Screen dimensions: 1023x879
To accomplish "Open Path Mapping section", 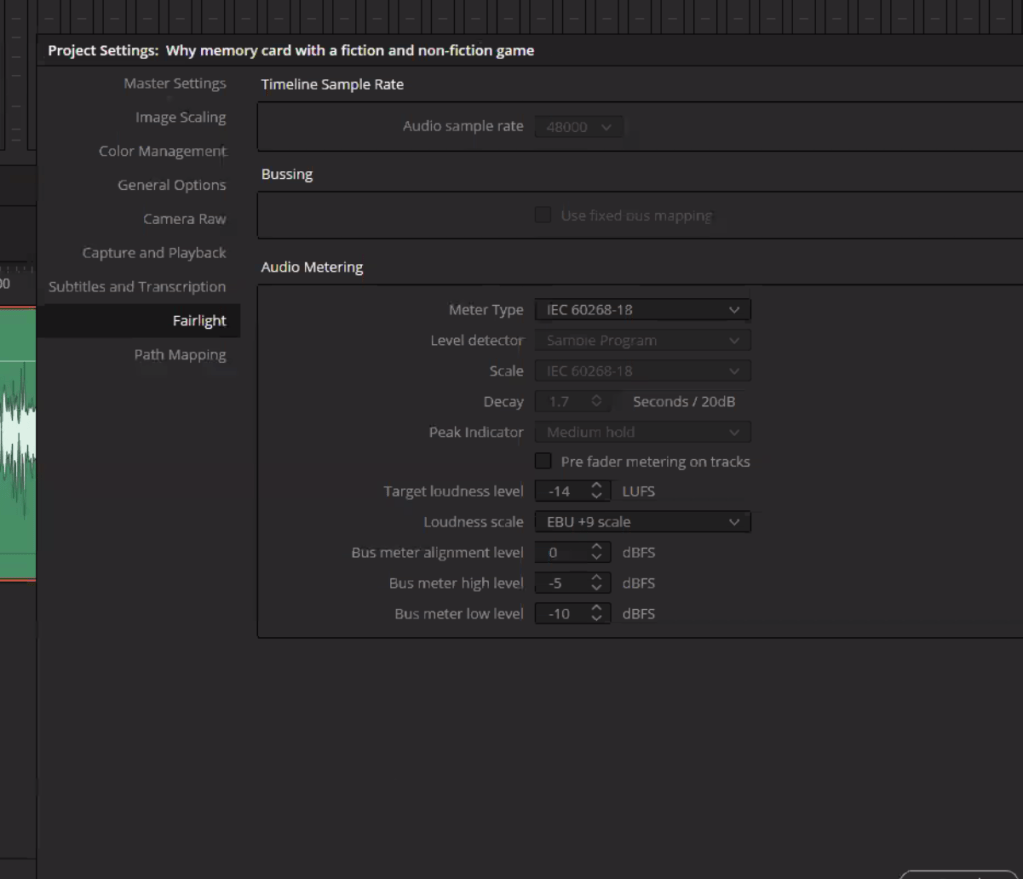I will tap(180, 354).
